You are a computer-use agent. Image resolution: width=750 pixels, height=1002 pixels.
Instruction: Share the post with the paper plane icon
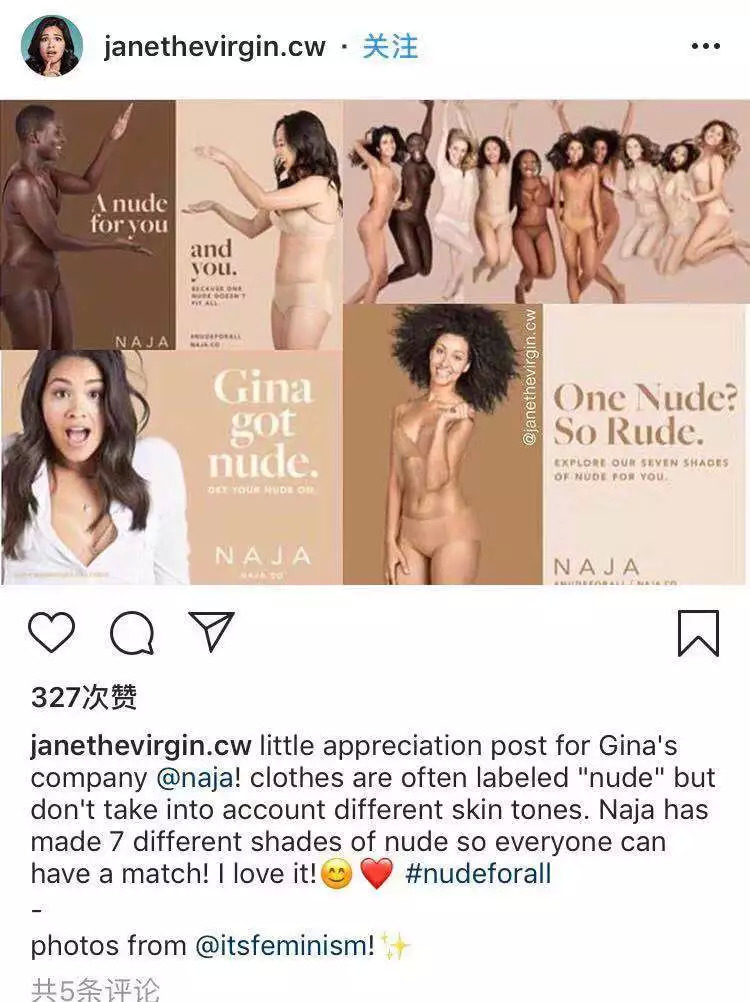coord(211,631)
